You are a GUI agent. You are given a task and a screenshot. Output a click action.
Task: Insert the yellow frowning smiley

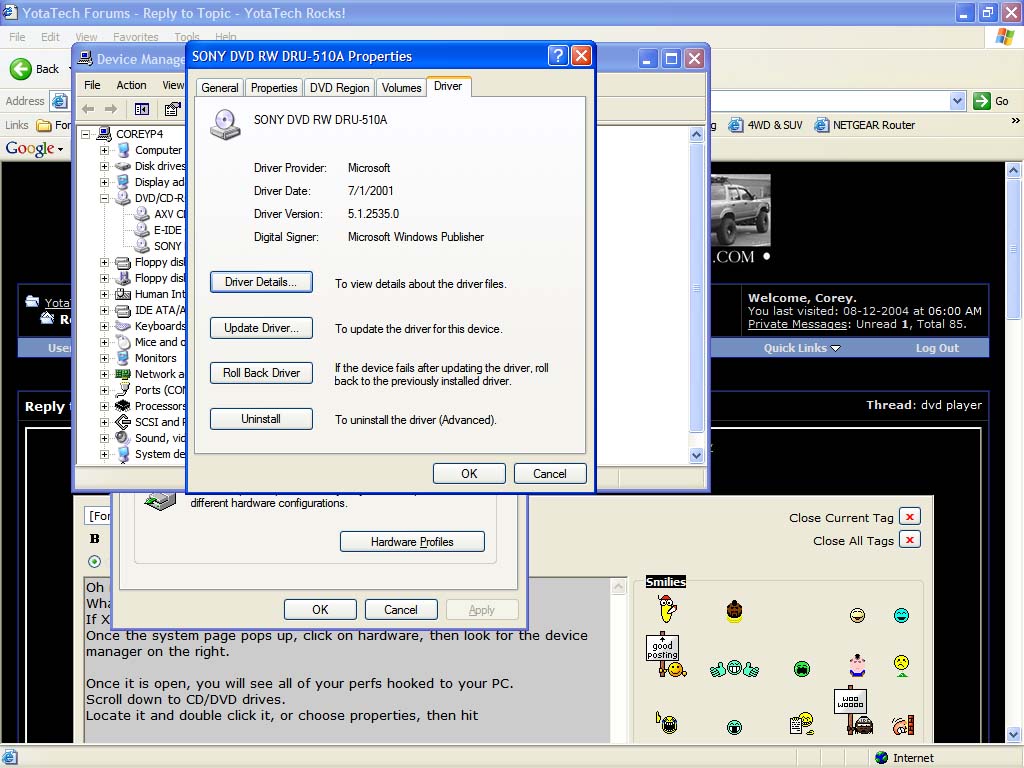901,665
